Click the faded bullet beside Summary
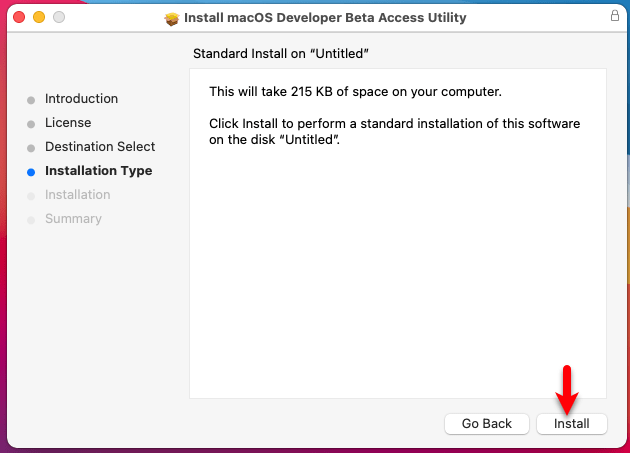This screenshot has width=630, height=453. pos(31,220)
